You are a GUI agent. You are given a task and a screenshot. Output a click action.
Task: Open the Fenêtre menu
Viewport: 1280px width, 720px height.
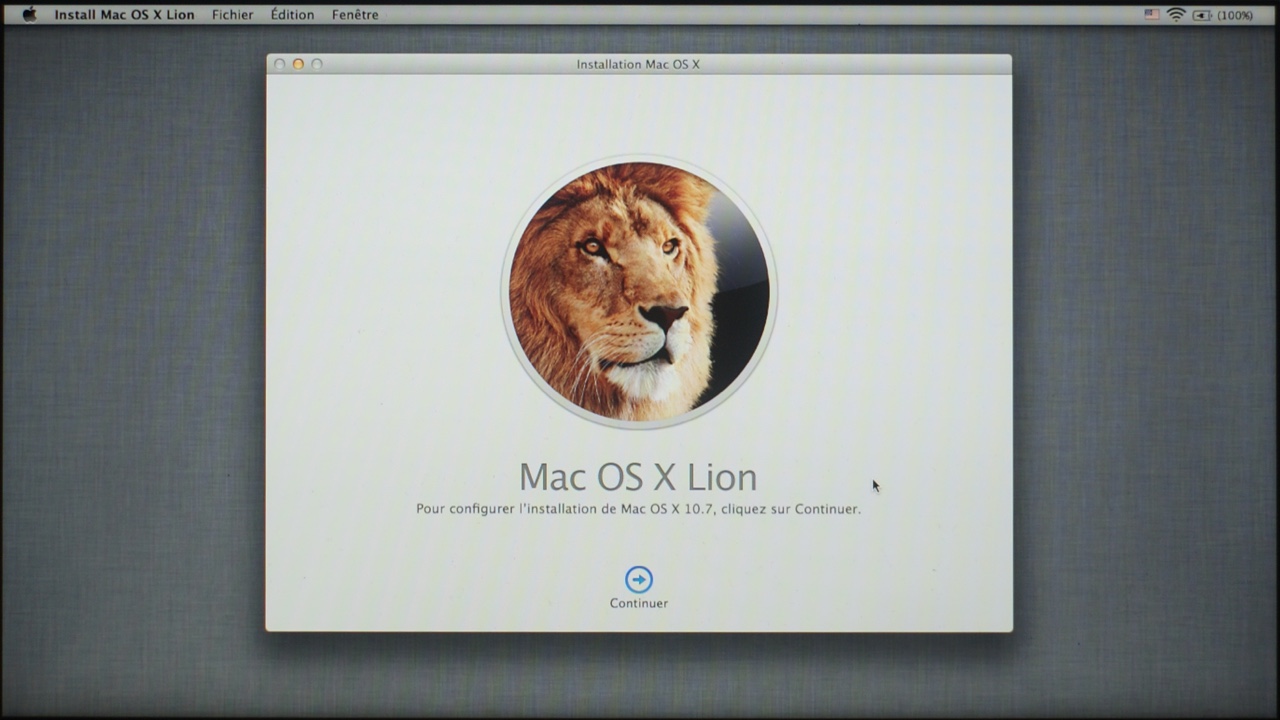tap(355, 15)
